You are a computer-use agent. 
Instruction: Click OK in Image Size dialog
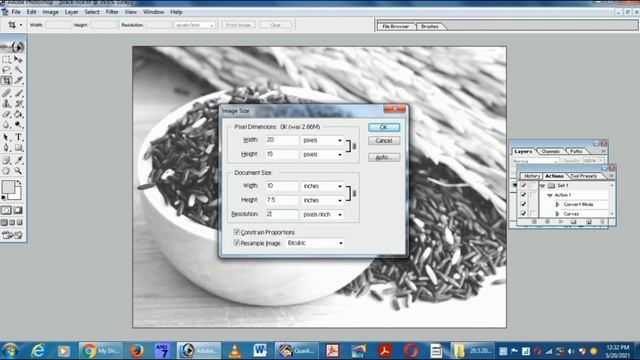pos(384,127)
